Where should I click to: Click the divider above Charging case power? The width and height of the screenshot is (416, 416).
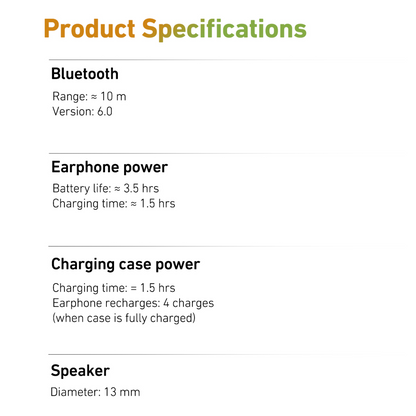pos(230,247)
